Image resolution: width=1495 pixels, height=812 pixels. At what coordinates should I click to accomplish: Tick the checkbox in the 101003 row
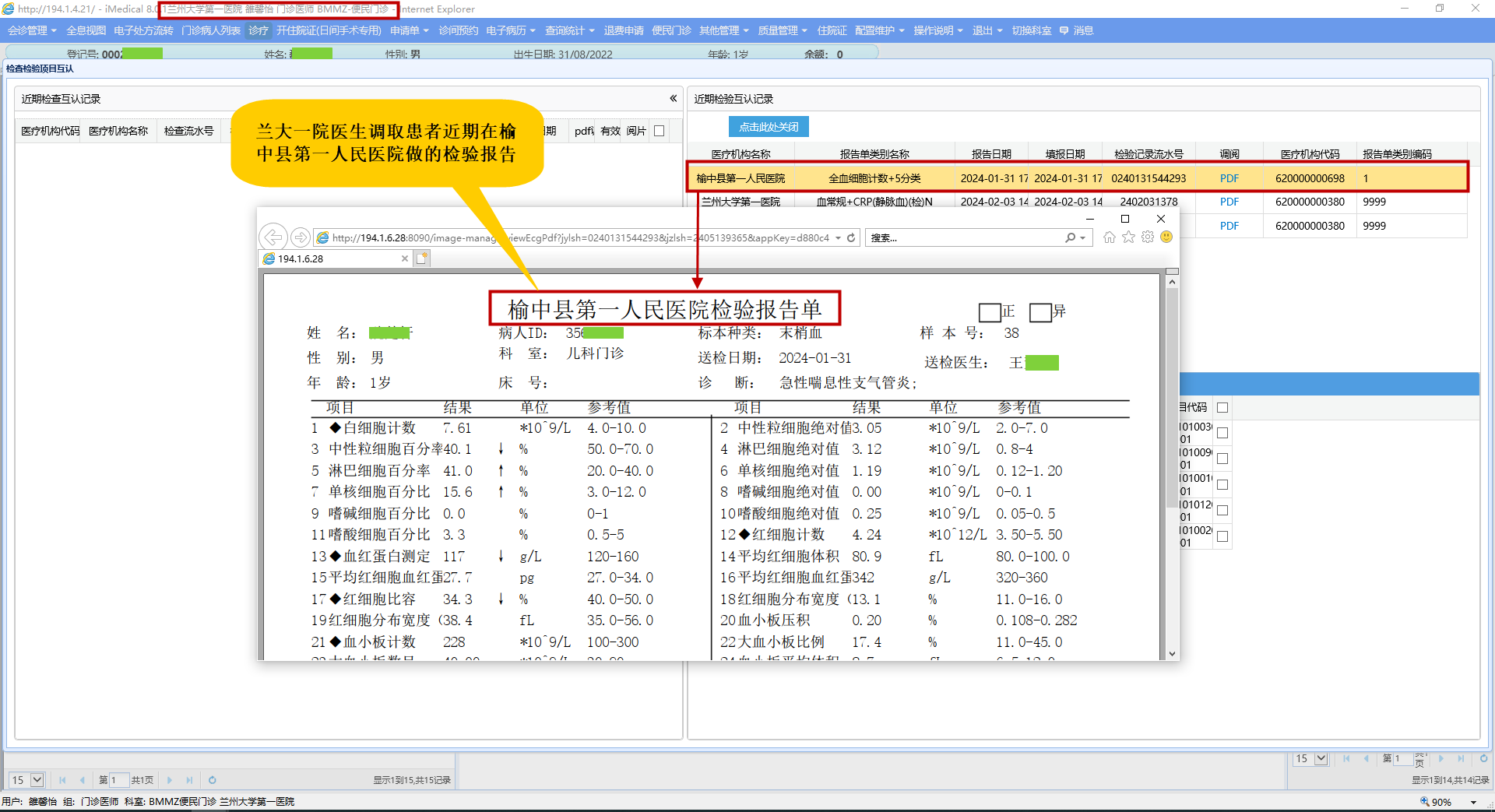coord(1222,433)
